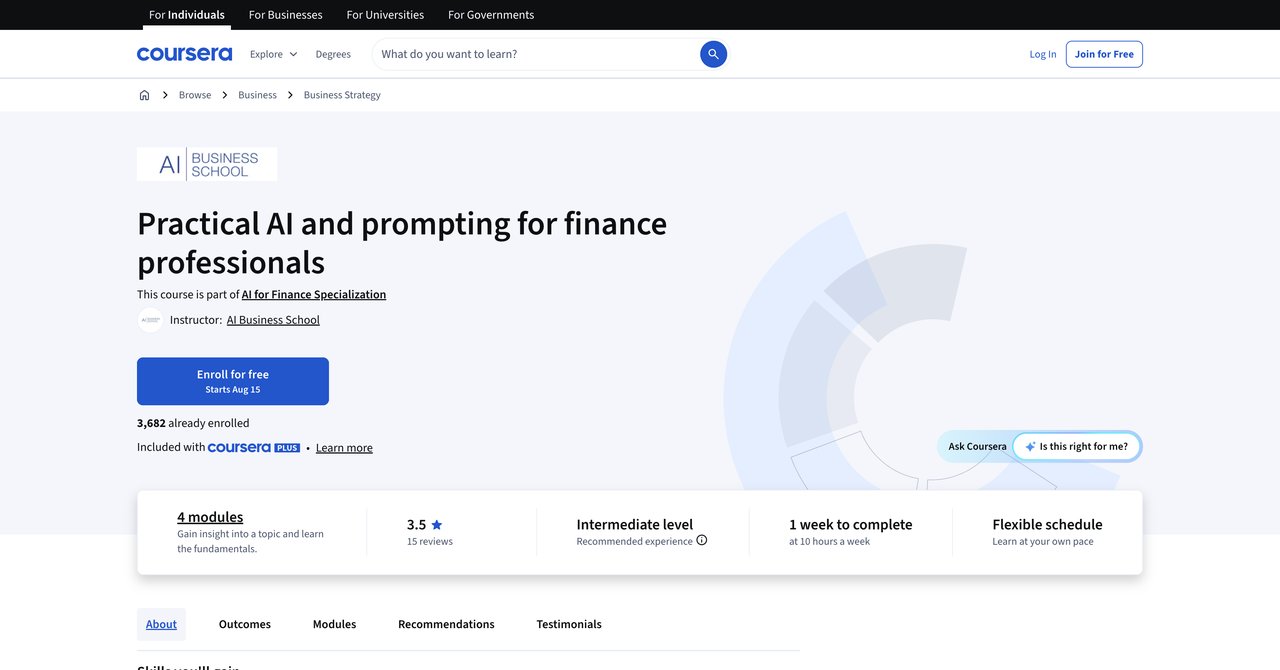Switch to the Outcomes tab
Viewport: 1280px width, 670px height.
coord(245,624)
